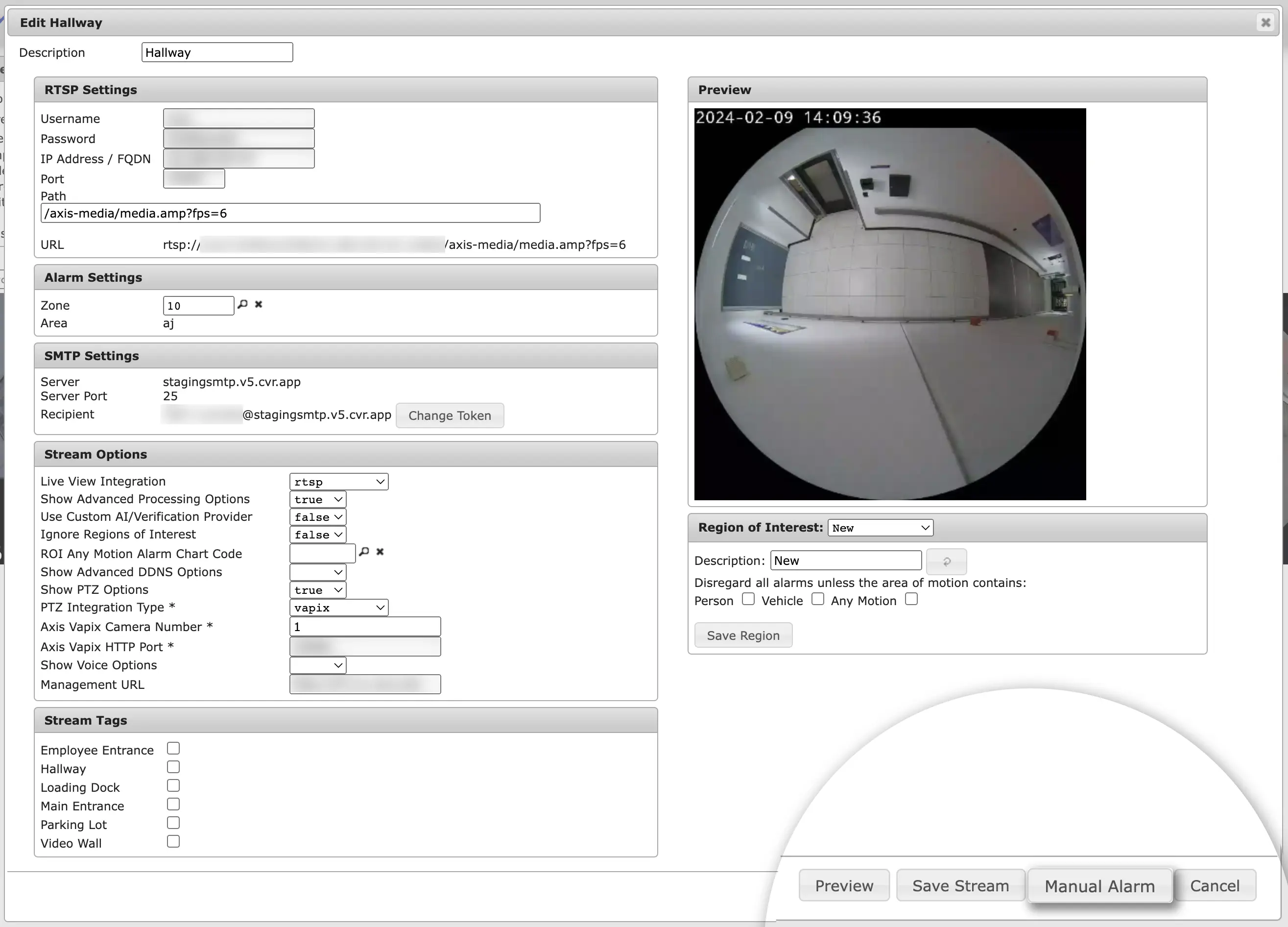The width and height of the screenshot is (1288, 927).
Task: Click Save Stream button
Action: (x=960, y=885)
